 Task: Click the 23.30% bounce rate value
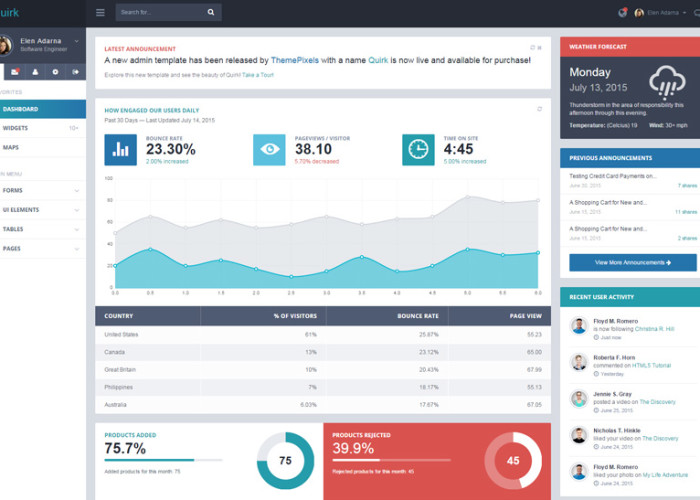pyautogui.click(x=171, y=149)
